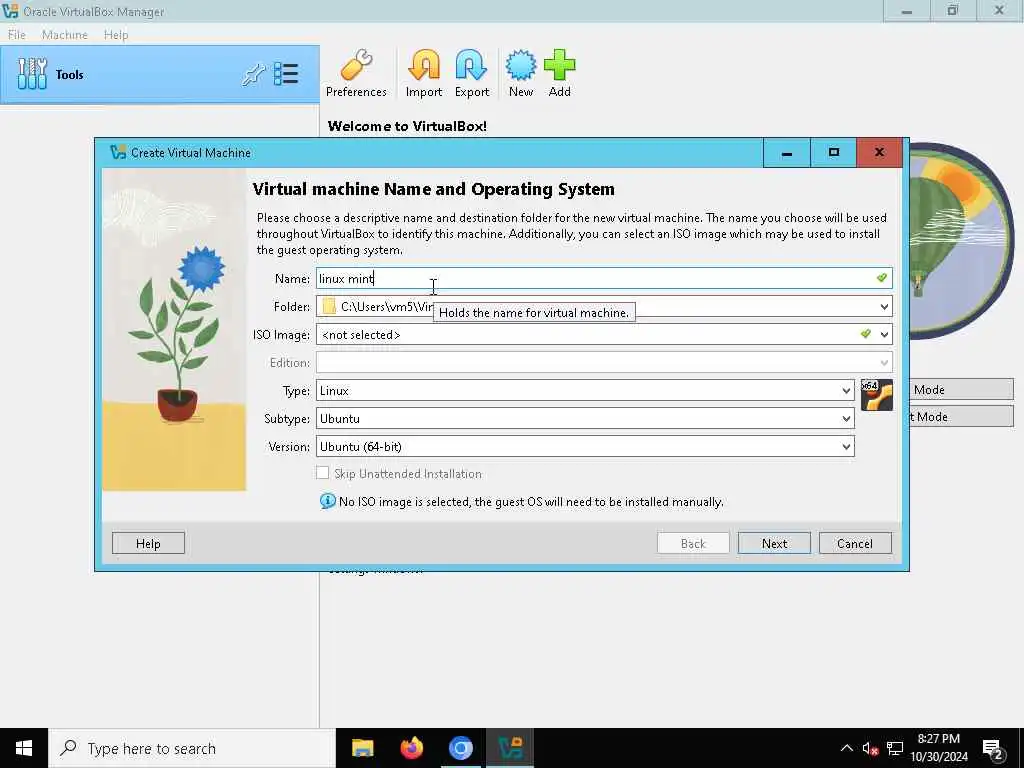The width and height of the screenshot is (1024, 768).
Task: Click the Name input field
Action: (604, 278)
